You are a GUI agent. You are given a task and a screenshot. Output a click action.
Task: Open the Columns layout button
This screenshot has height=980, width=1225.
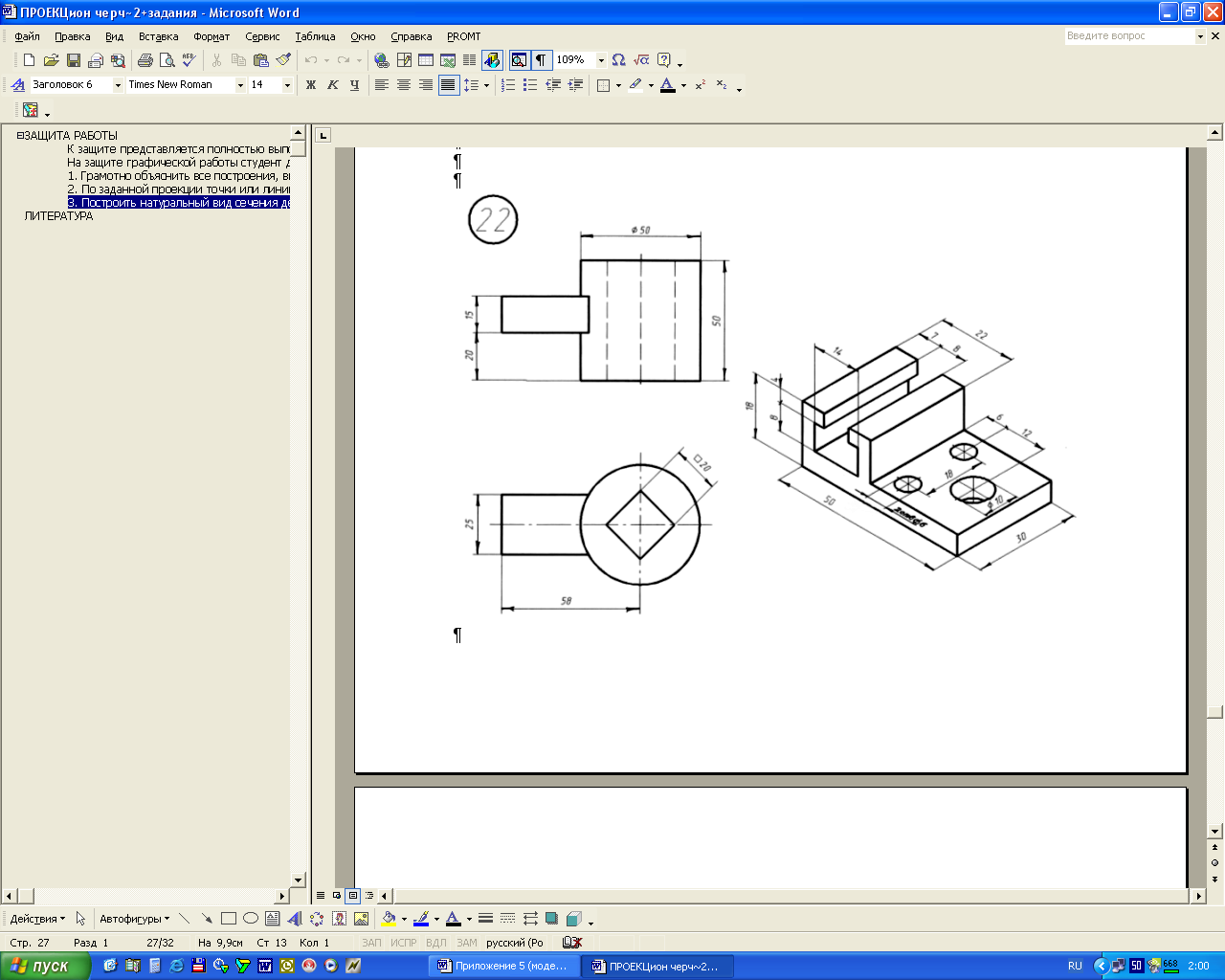point(469,60)
